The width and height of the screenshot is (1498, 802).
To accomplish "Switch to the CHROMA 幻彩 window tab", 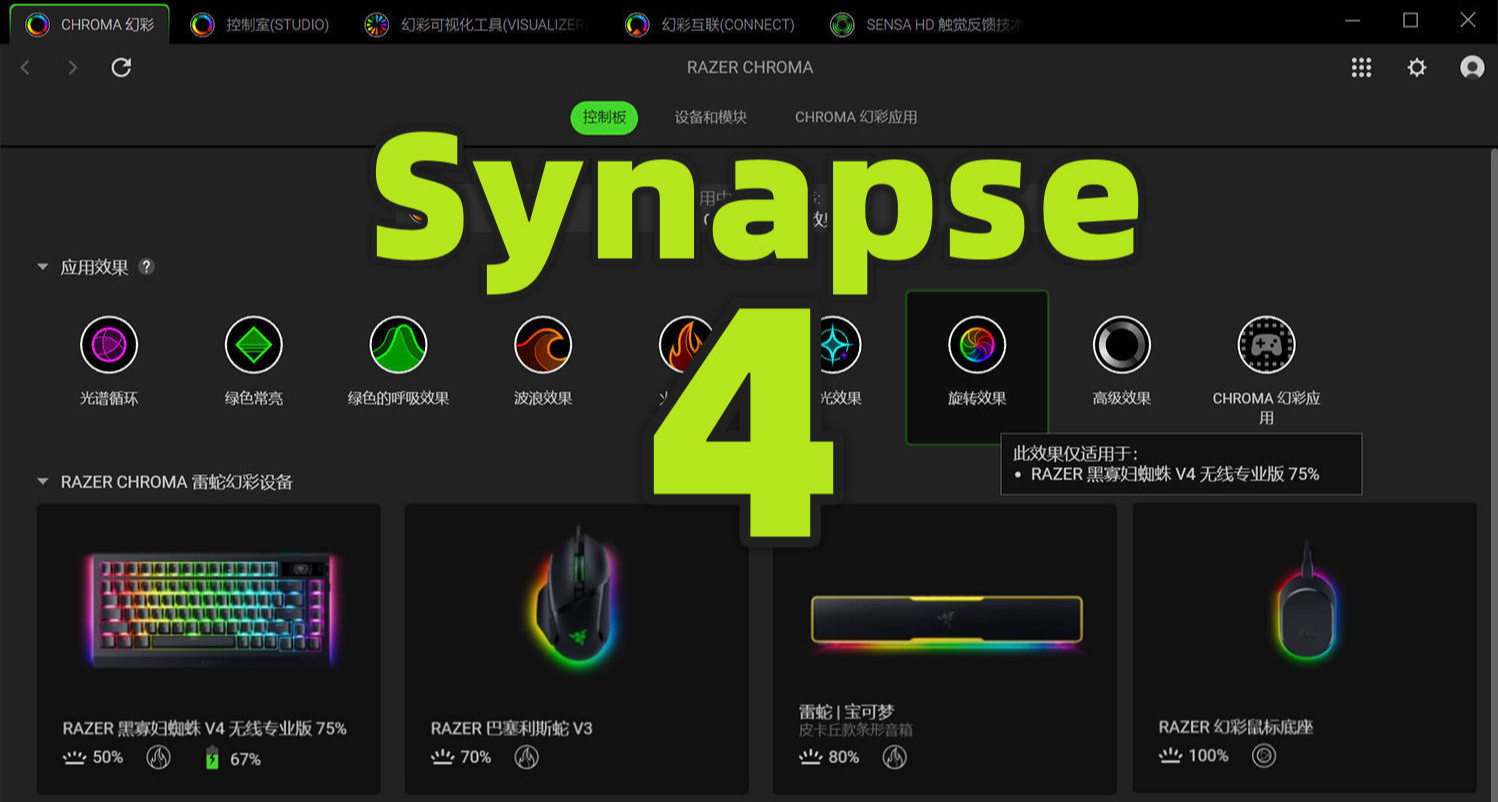I will click(x=89, y=24).
